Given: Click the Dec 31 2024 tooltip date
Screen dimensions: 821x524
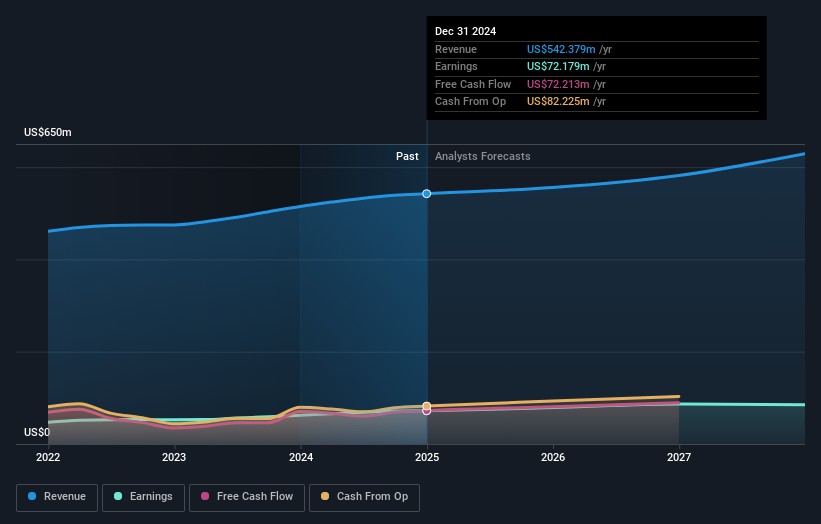Looking at the screenshot, I should (x=465, y=32).
